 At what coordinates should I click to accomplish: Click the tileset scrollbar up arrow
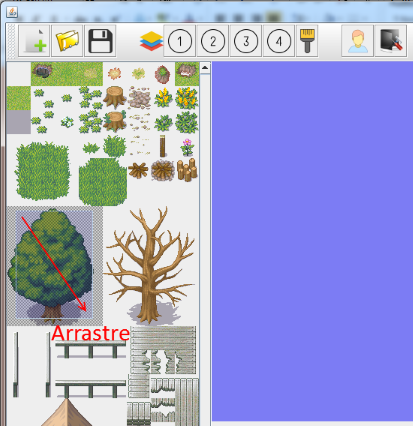(x=205, y=68)
